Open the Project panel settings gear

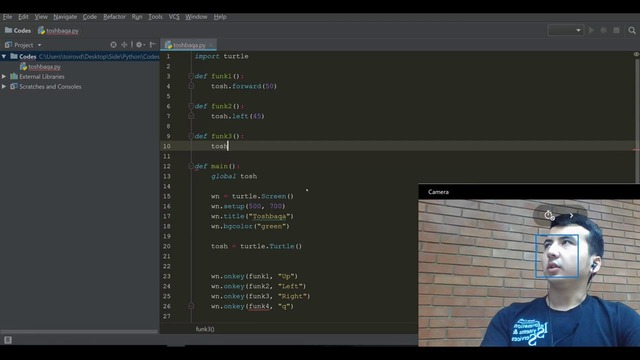point(140,44)
